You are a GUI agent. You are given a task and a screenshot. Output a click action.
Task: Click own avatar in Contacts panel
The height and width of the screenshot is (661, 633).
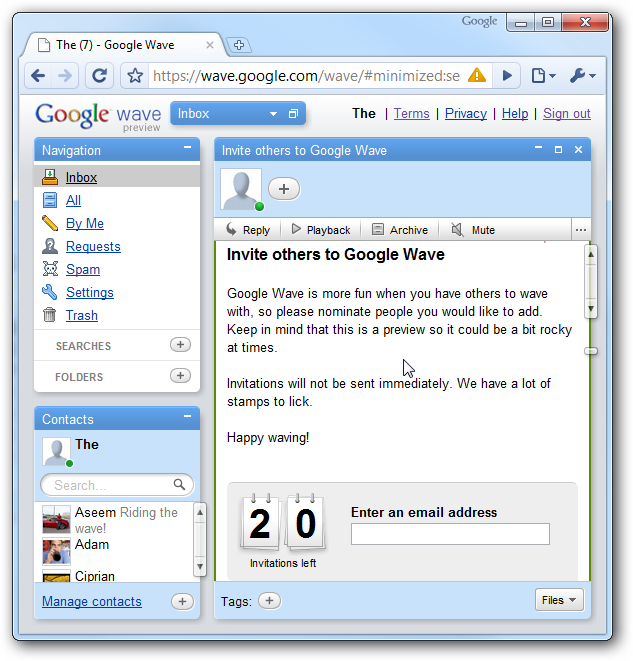56,452
